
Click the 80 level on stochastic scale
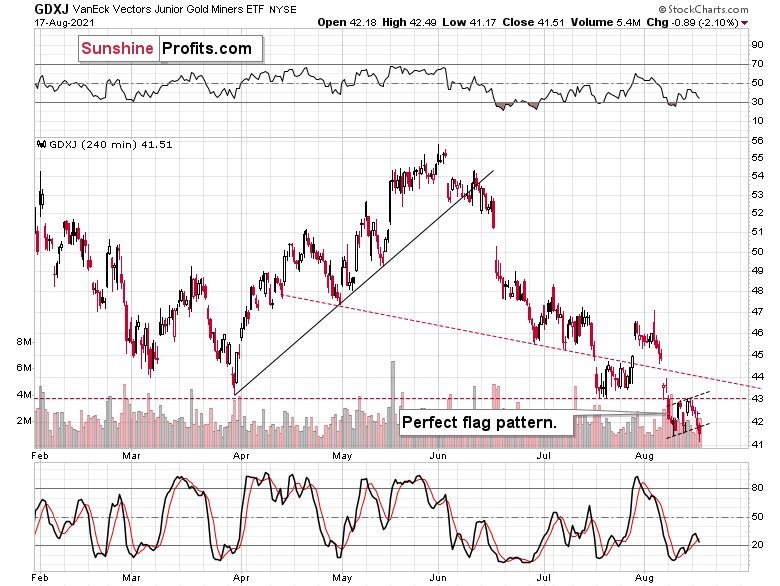[x=757, y=488]
